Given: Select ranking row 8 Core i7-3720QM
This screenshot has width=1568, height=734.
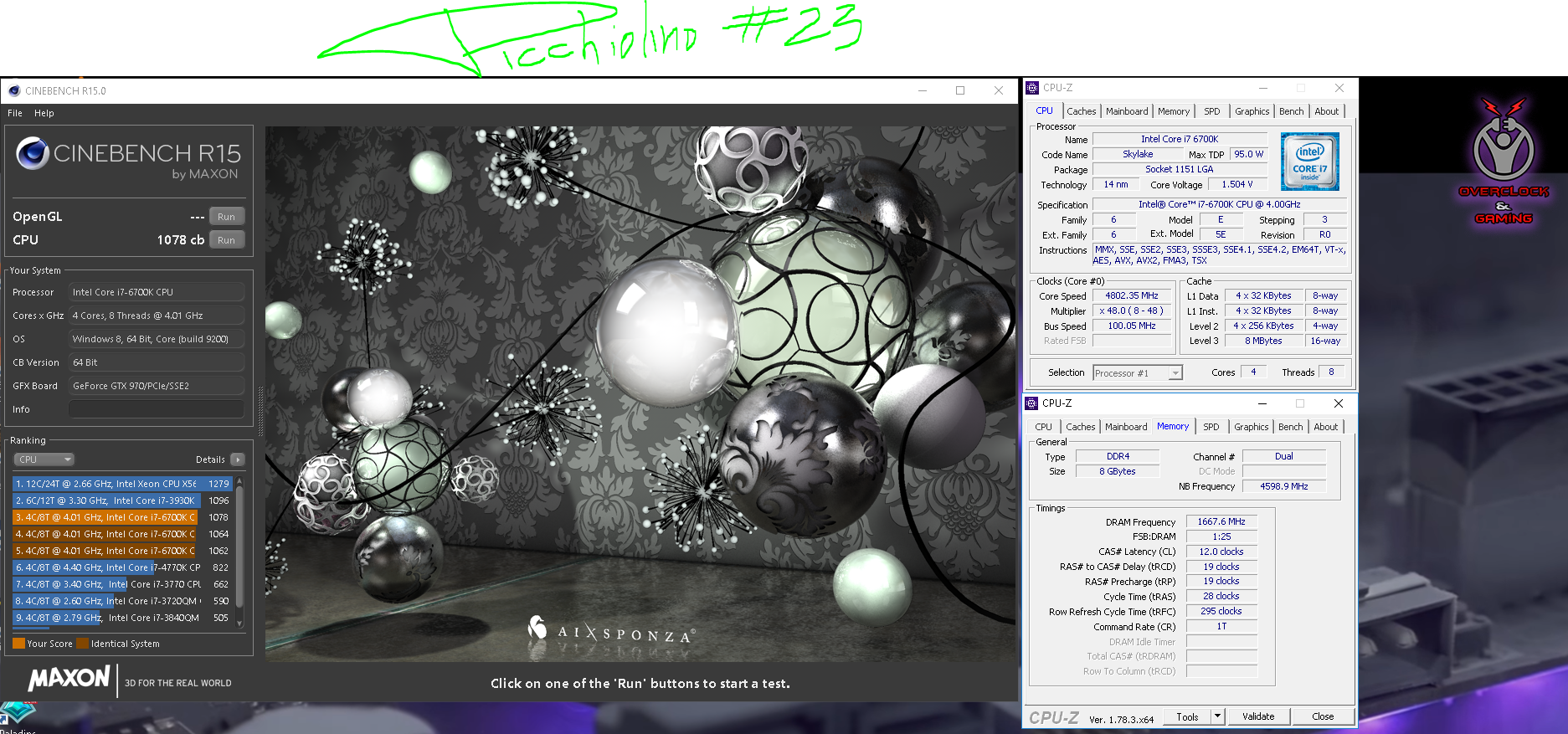Looking at the screenshot, I should coord(122,601).
